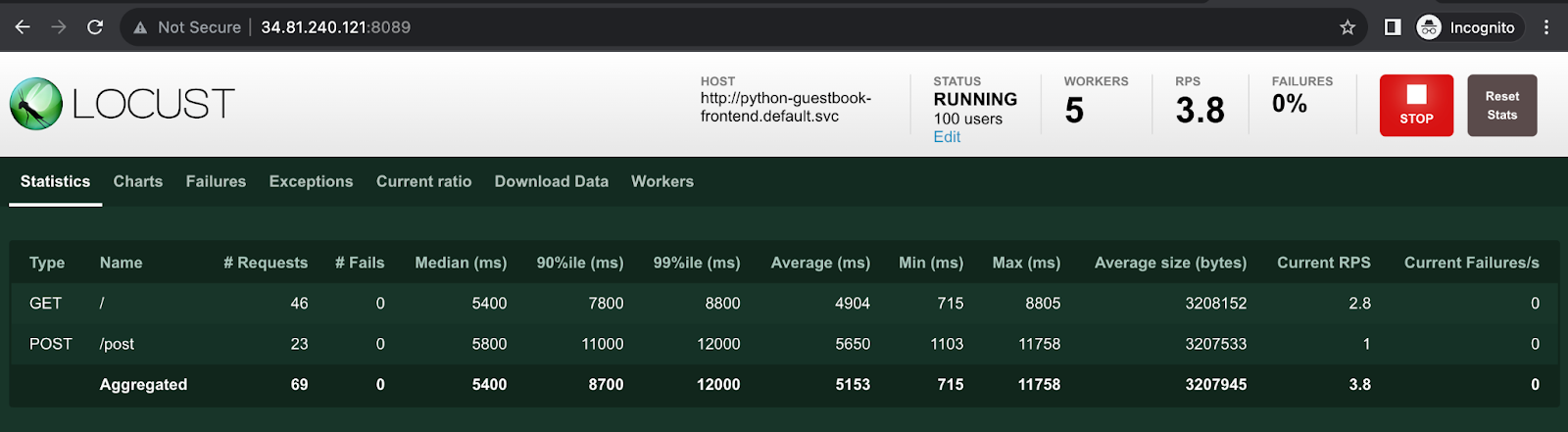Click the Not Secure warning icon
Image resolution: width=1568 pixels, height=432 pixels.
(140, 27)
